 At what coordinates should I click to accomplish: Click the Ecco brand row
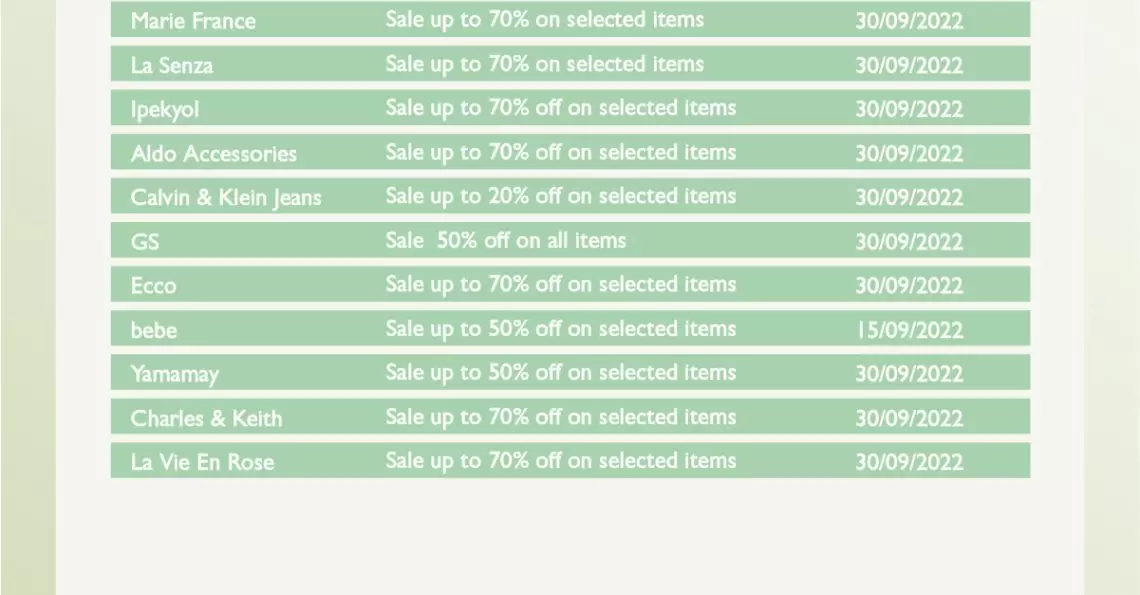click(x=570, y=284)
